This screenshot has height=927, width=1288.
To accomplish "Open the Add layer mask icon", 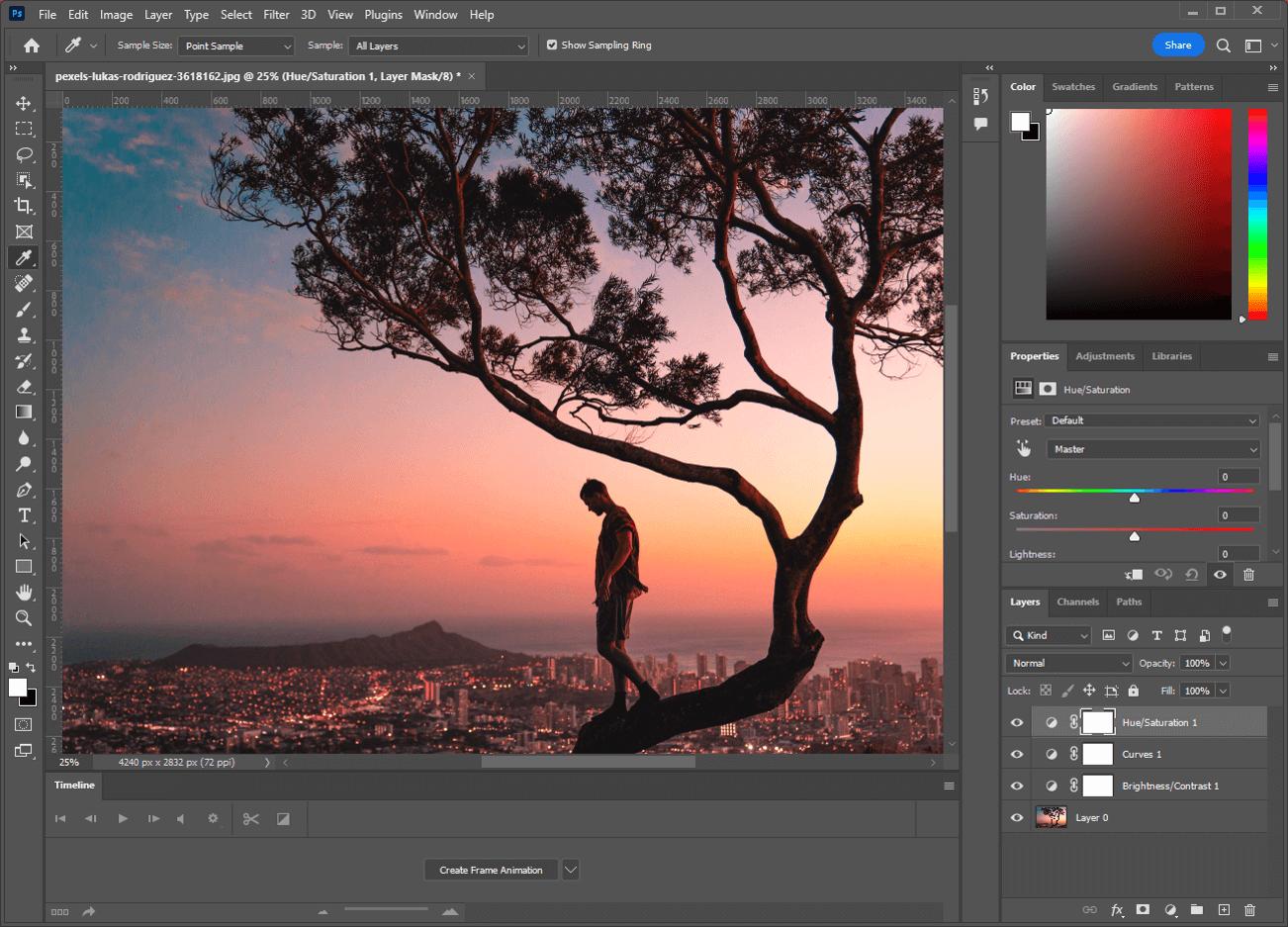I will (x=1143, y=909).
